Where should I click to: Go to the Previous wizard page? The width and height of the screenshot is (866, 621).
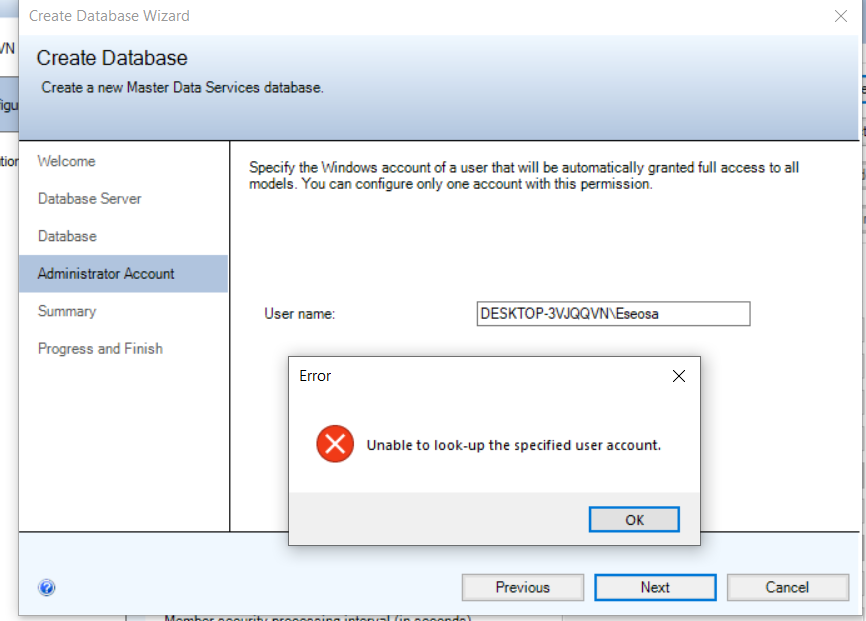(522, 587)
